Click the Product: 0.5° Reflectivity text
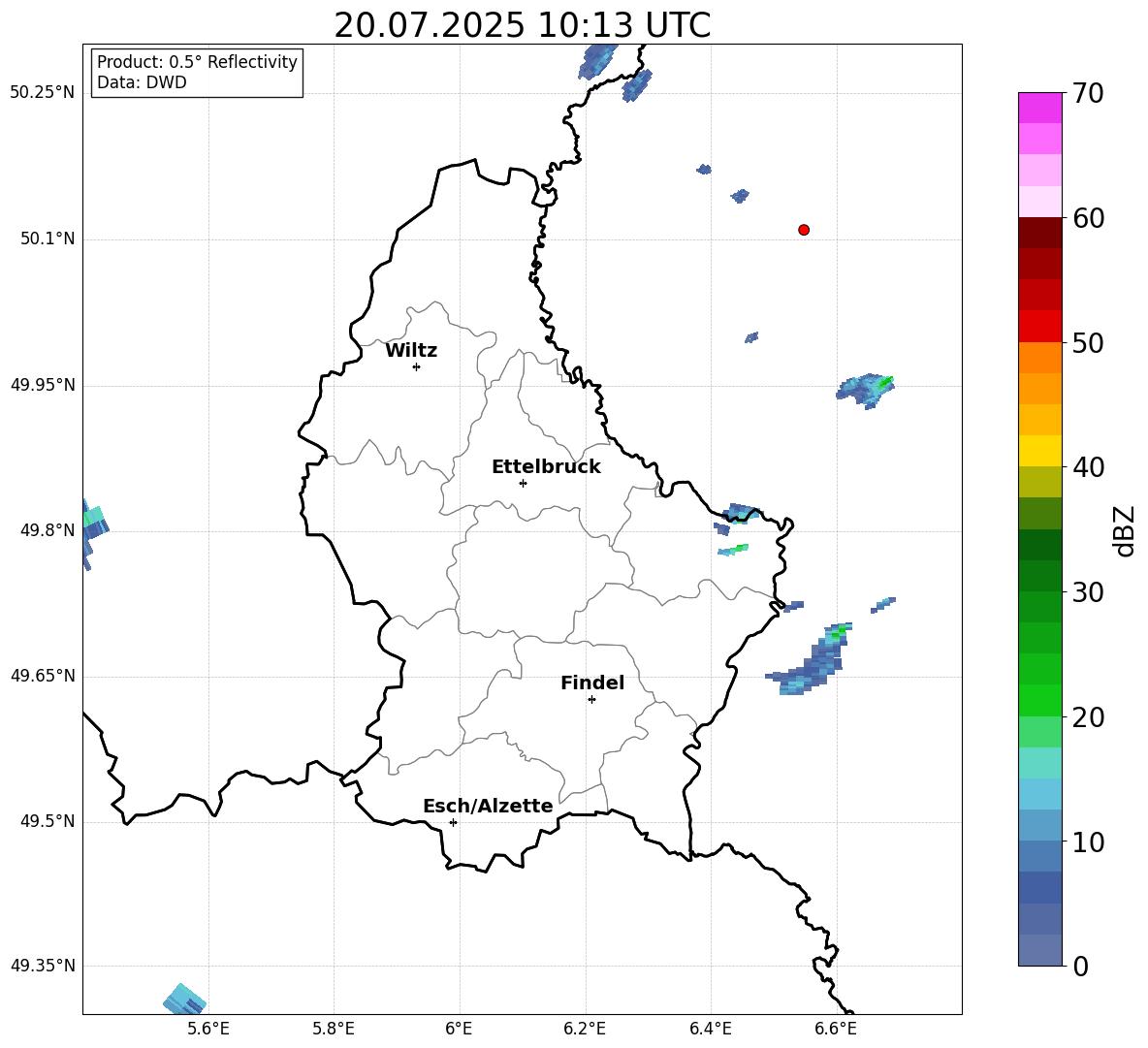1148x1048 pixels. tap(197, 62)
